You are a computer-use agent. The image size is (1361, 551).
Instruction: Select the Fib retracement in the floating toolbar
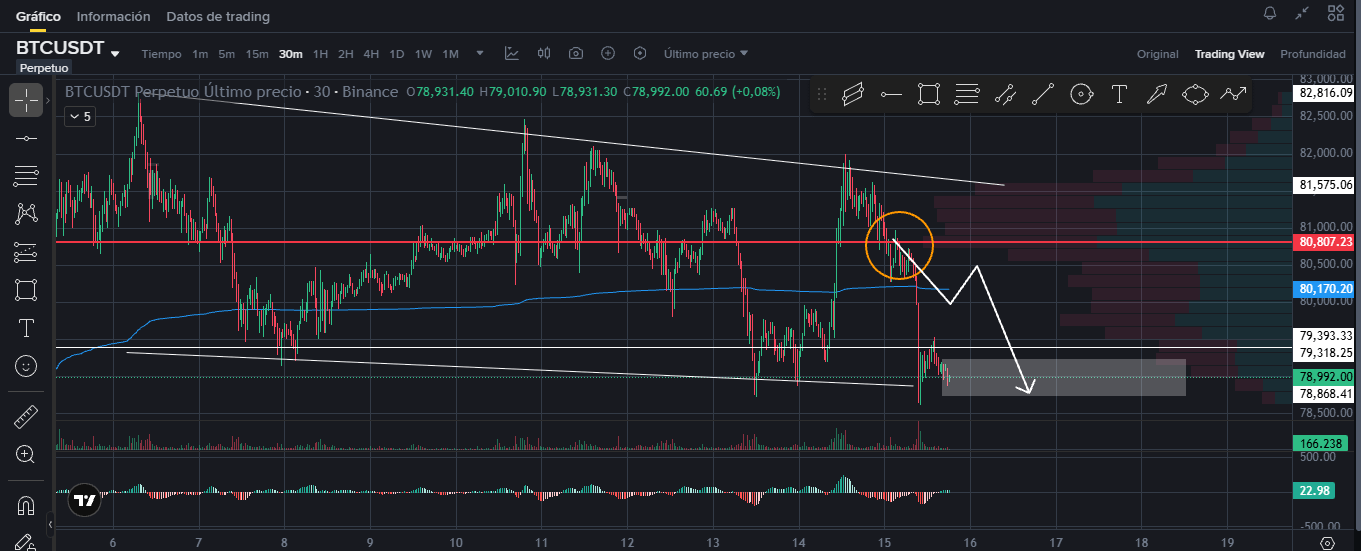(x=967, y=95)
